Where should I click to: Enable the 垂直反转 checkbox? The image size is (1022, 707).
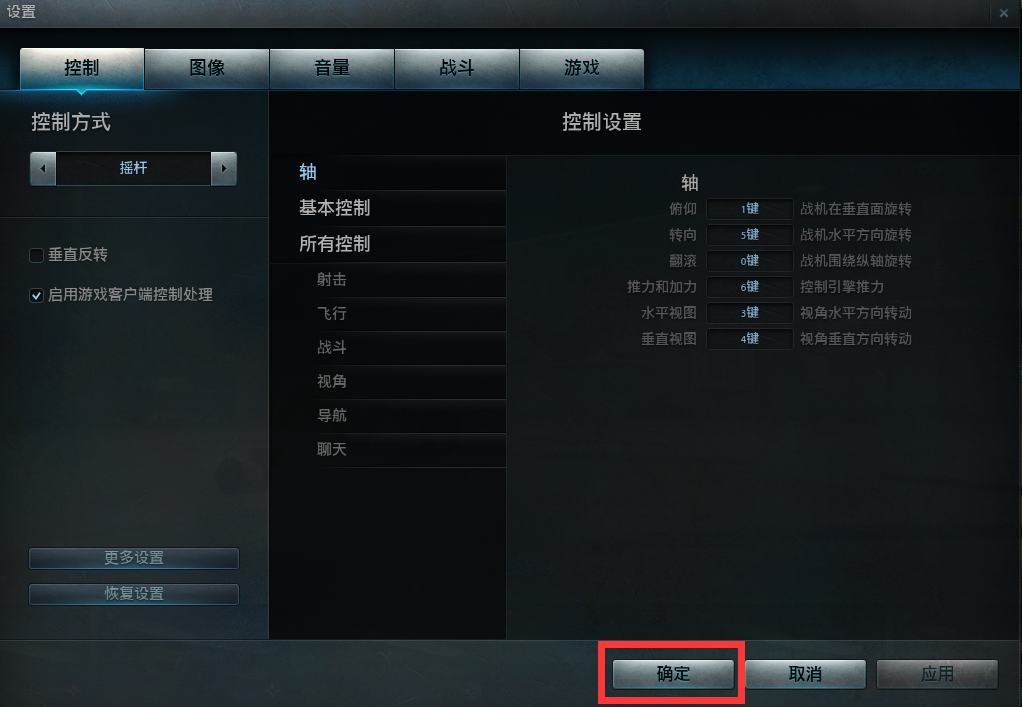pyautogui.click(x=36, y=255)
